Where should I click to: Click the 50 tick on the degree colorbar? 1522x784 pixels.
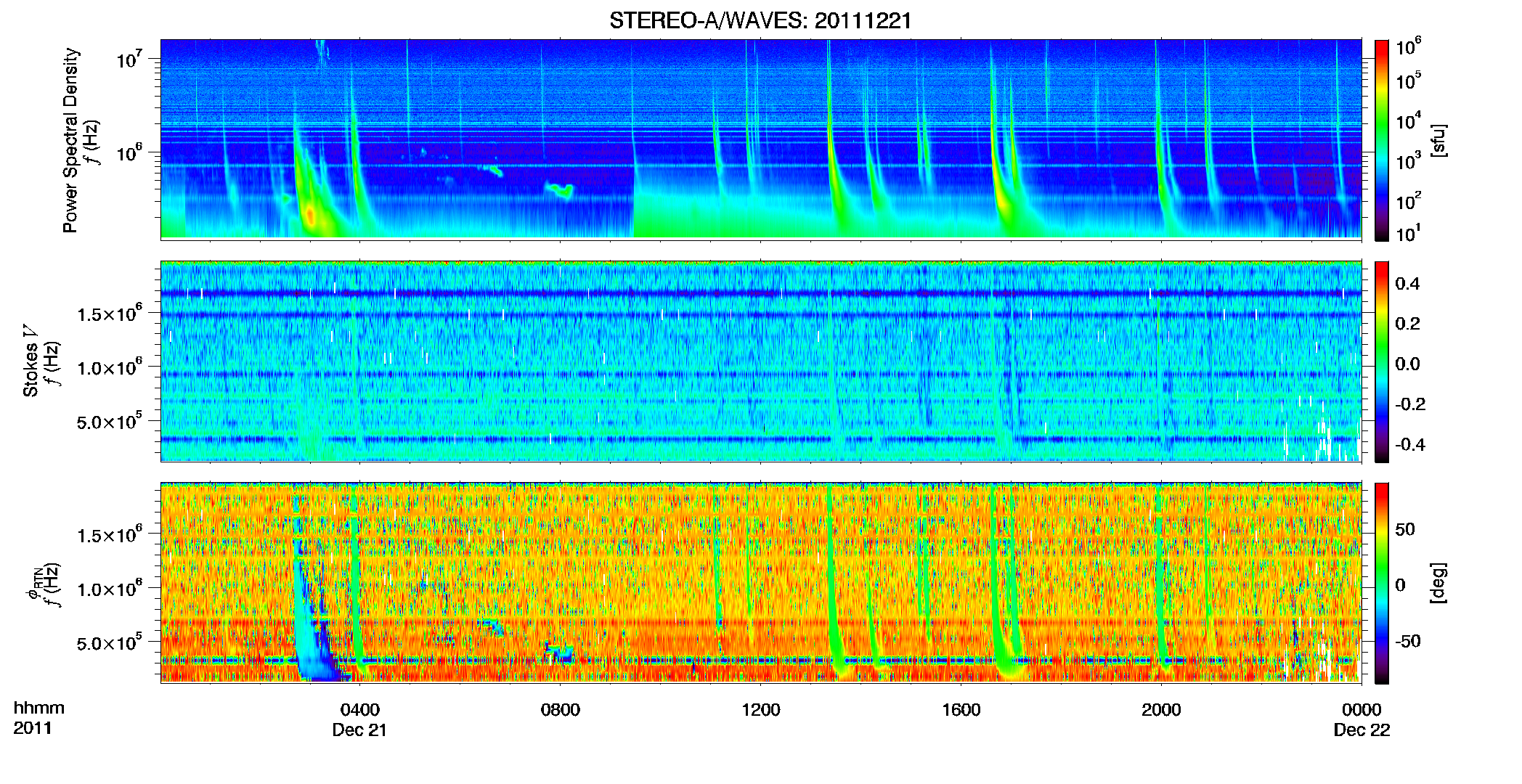[1404, 529]
